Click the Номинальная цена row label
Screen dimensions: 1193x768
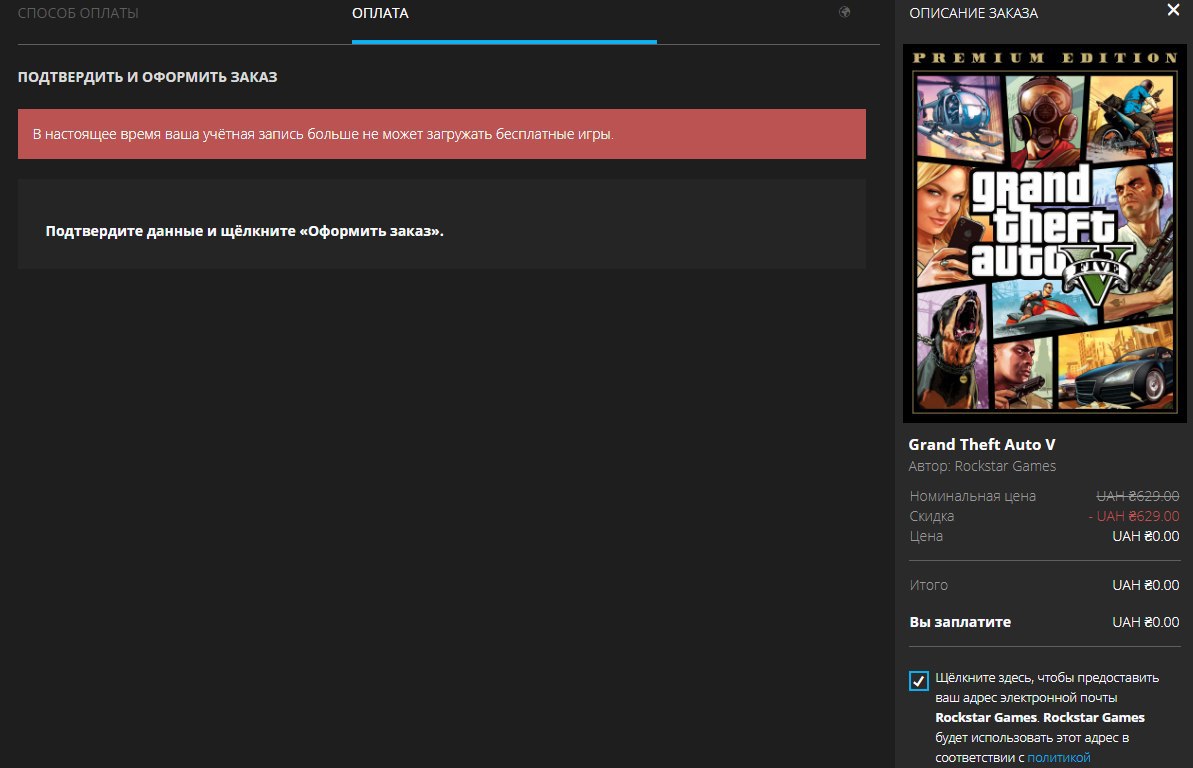click(972, 496)
